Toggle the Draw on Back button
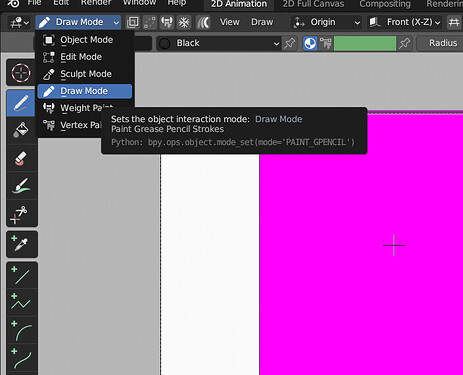The width and height of the screenshot is (463, 375). 132,22
